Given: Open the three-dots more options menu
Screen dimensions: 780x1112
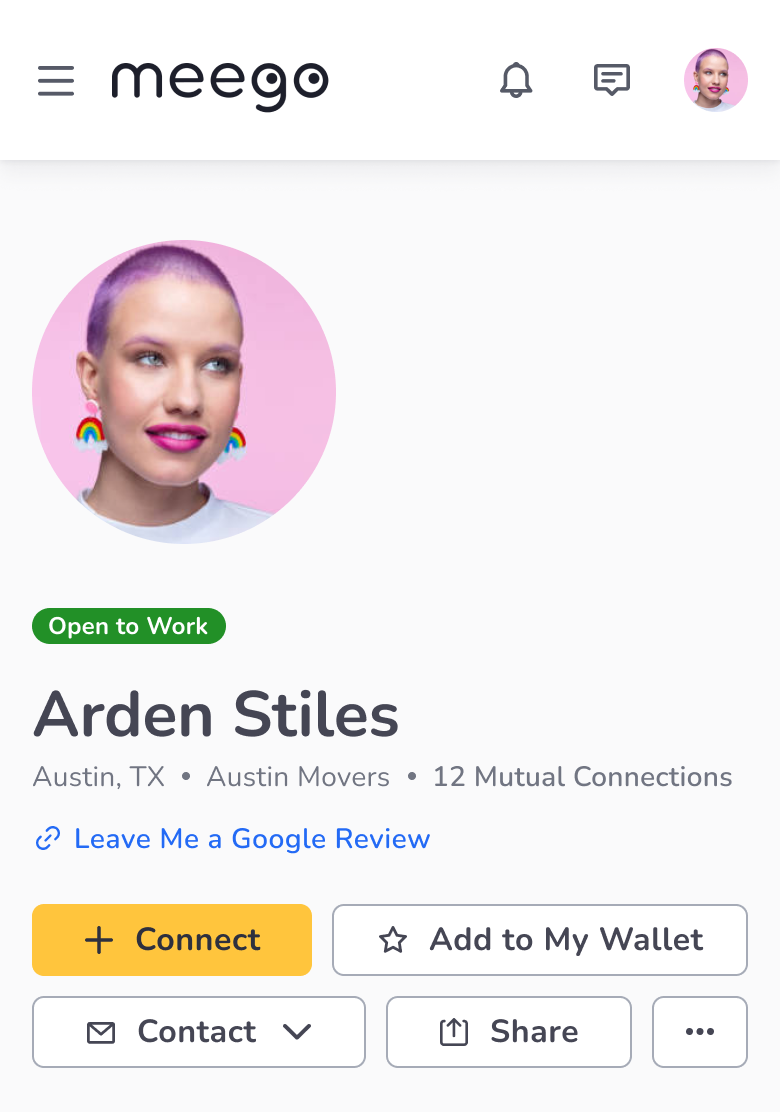Looking at the screenshot, I should pyautogui.click(x=700, y=1032).
